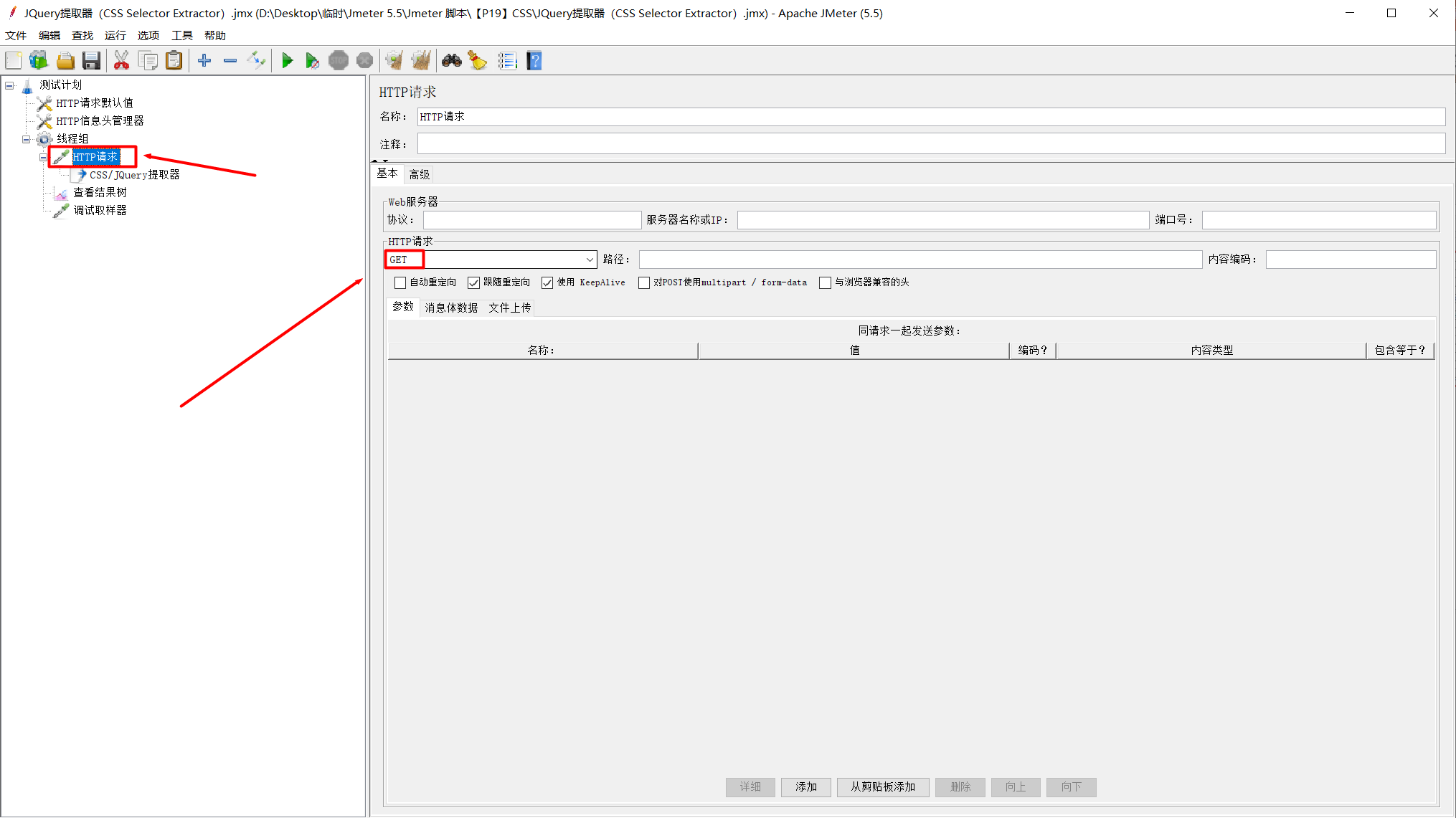The width and height of the screenshot is (1456, 818).
Task: Collapse all nodes with minus icon
Action: 230,61
